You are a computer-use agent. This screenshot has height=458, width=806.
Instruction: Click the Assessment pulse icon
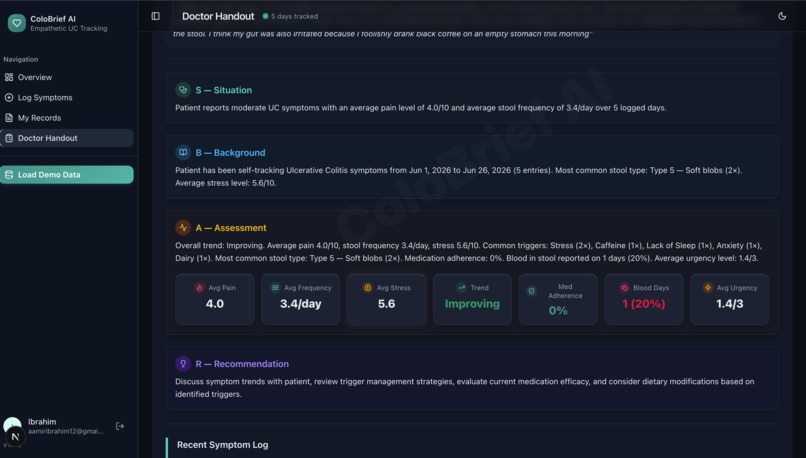[182, 227]
